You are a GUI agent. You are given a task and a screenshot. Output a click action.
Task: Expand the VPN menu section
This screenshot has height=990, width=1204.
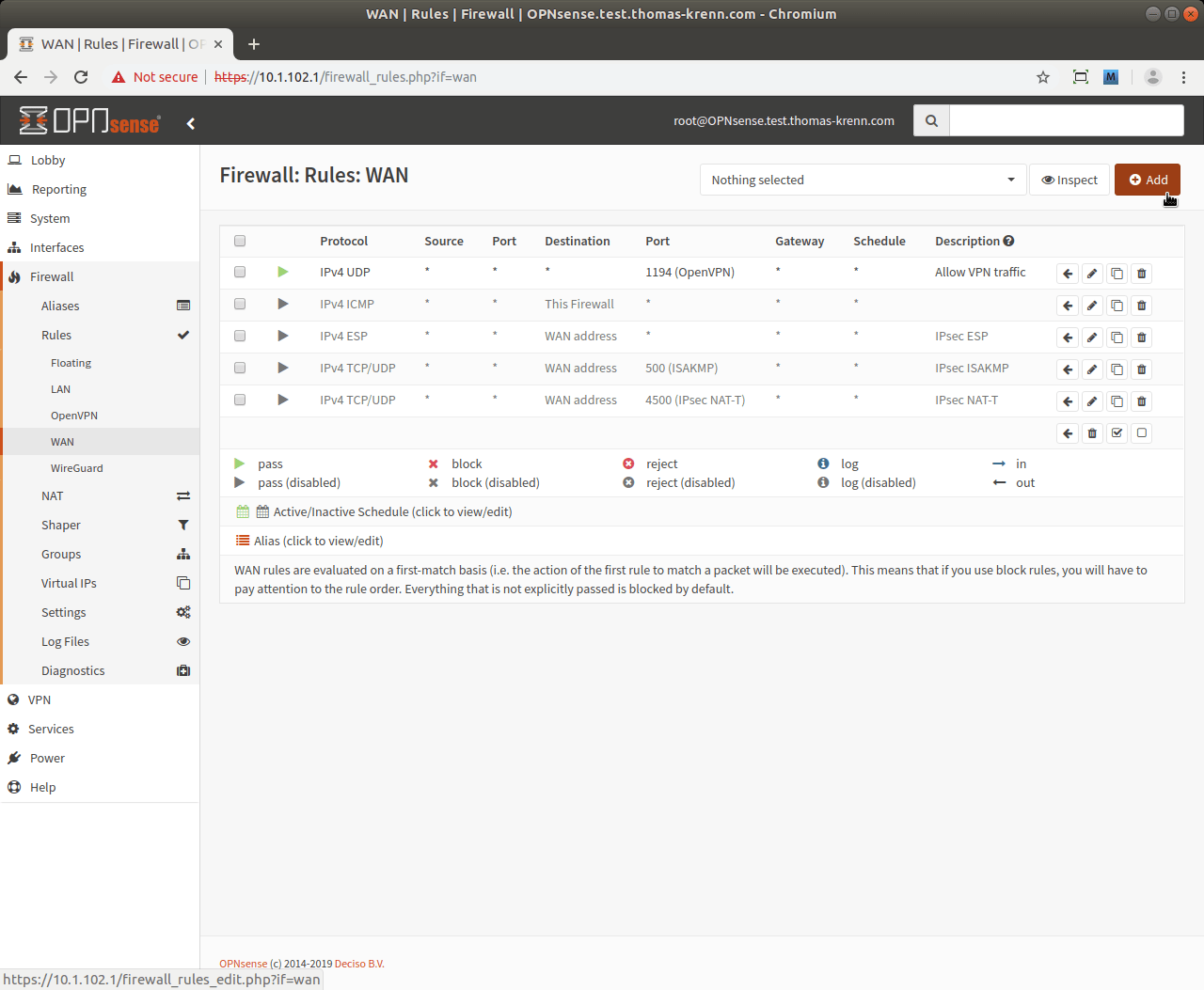pos(40,699)
